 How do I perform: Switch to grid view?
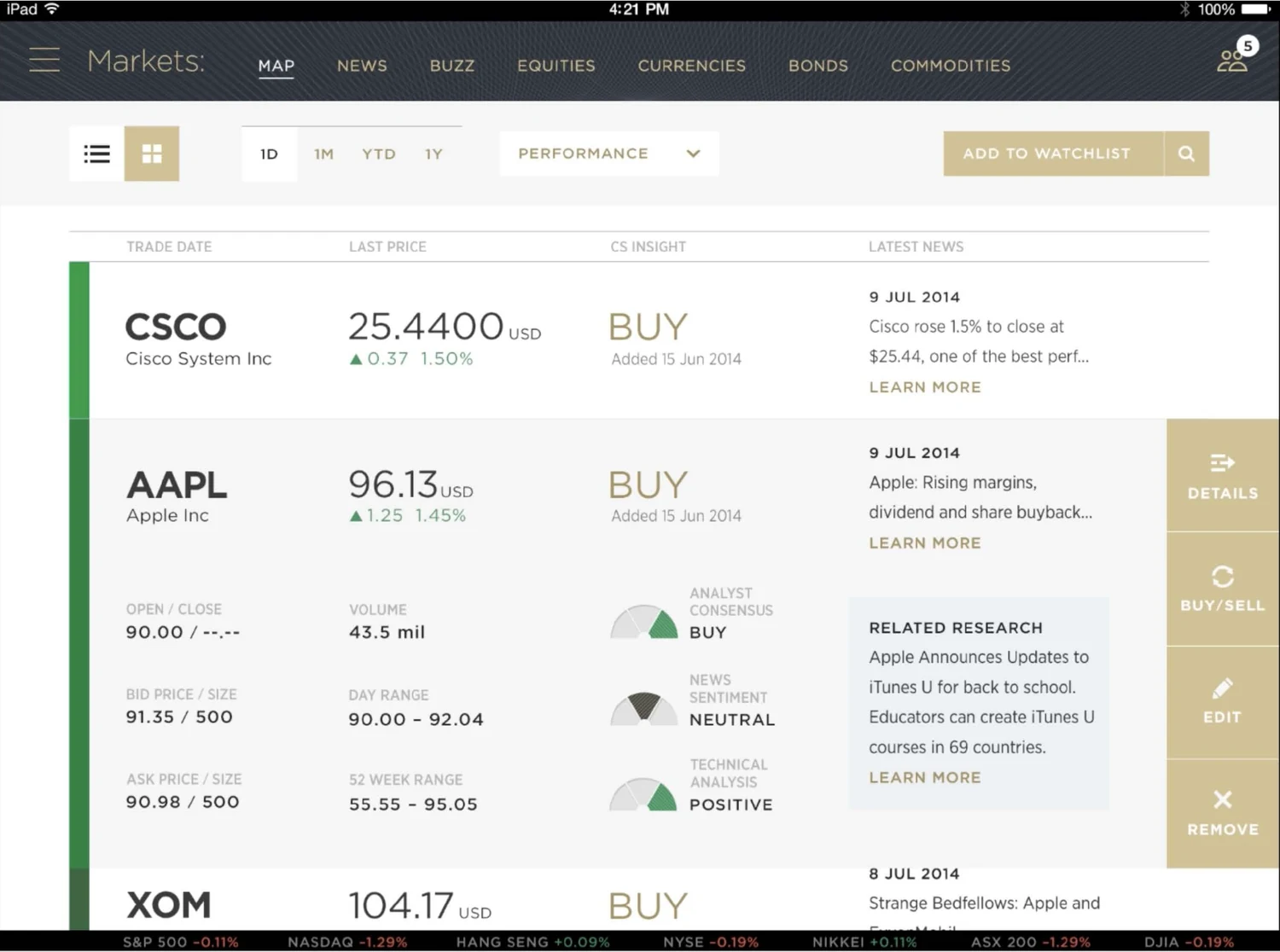[x=152, y=154]
